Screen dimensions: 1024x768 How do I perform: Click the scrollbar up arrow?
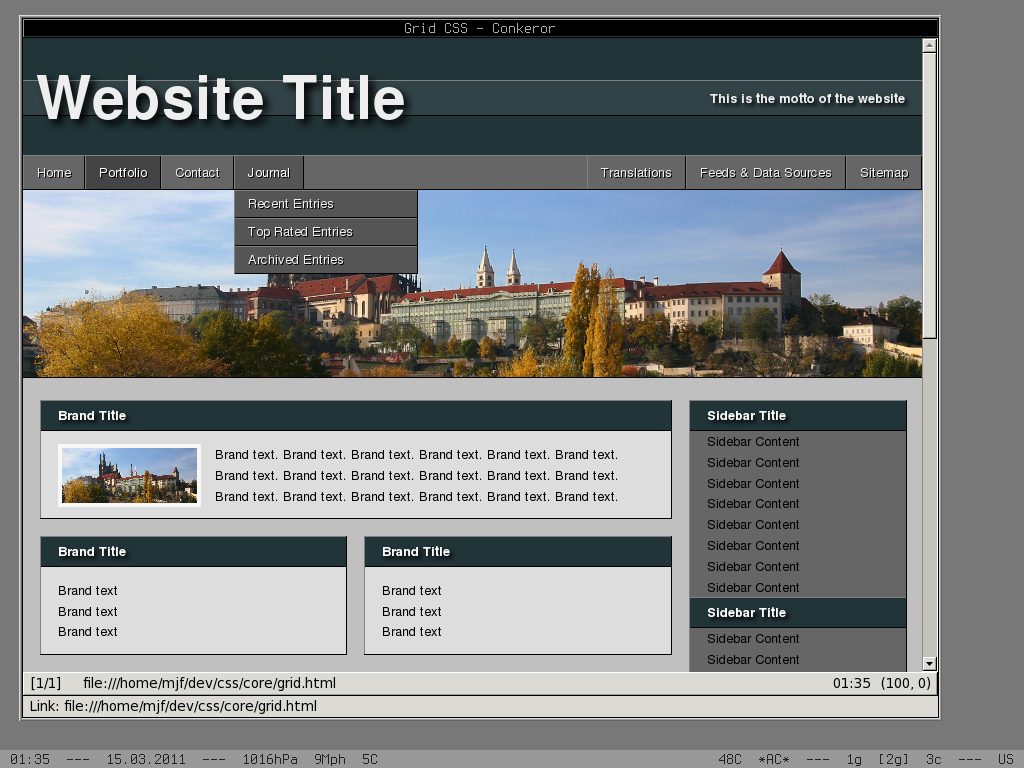click(929, 45)
